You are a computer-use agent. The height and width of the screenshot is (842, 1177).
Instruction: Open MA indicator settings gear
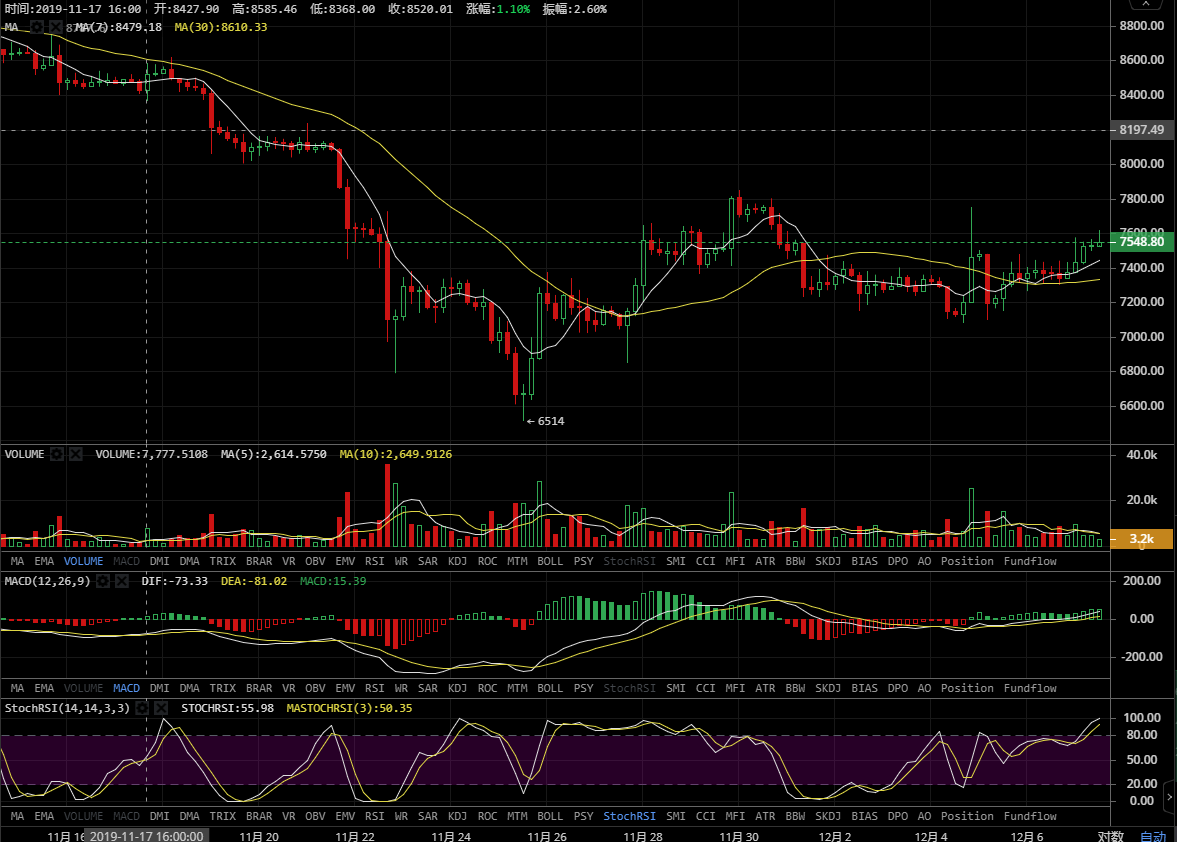[37, 27]
